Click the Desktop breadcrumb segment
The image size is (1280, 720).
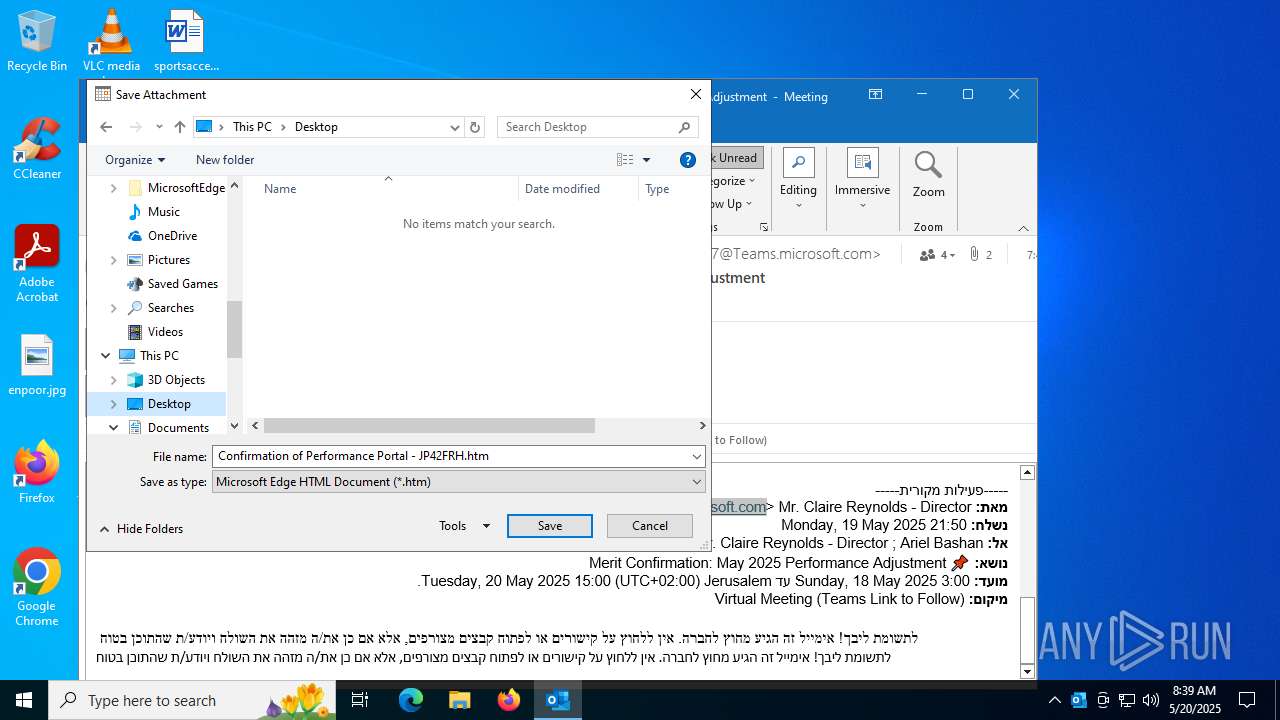point(316,127)
